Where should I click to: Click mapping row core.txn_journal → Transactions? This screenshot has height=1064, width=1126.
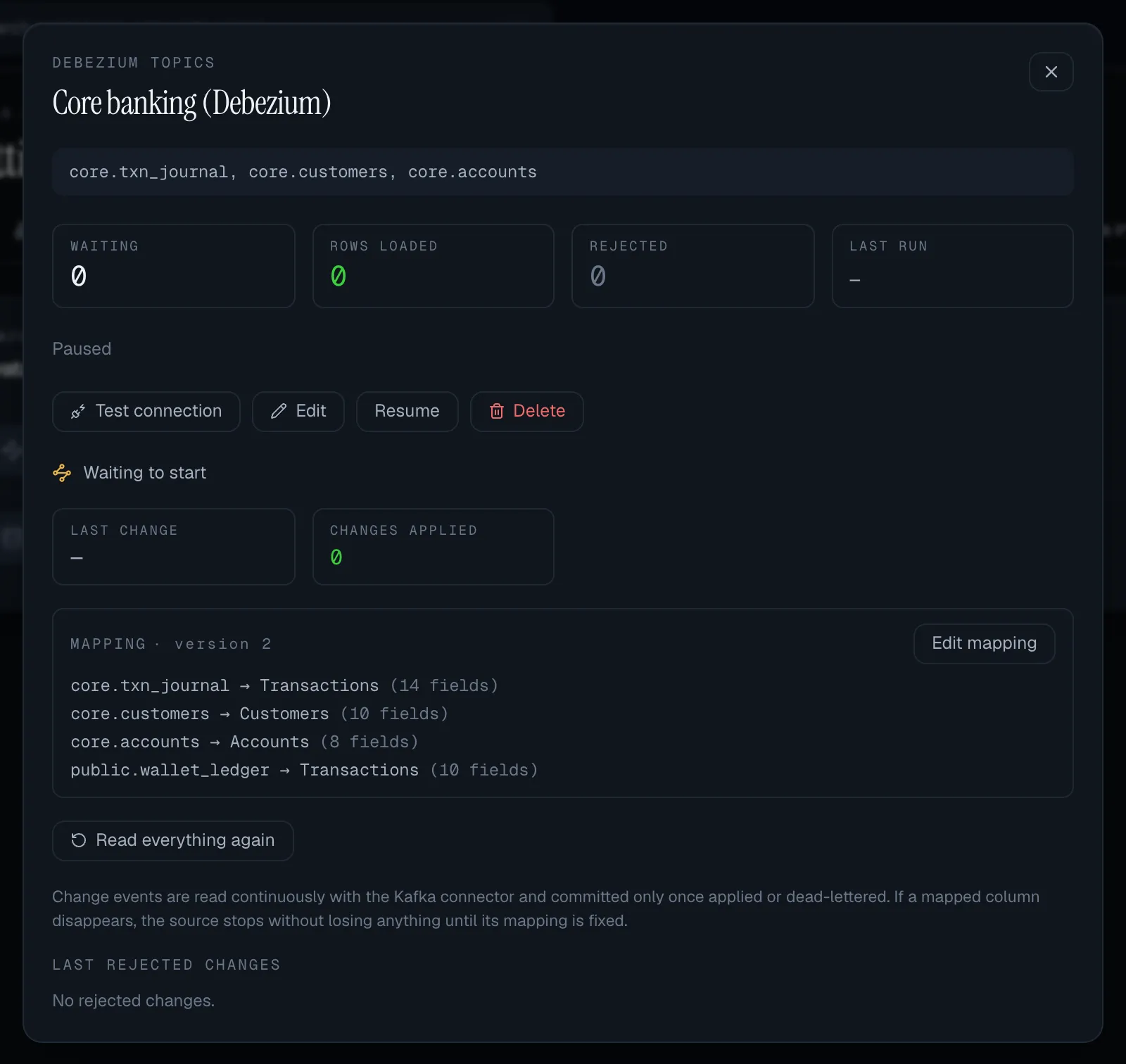coord(284,685)
